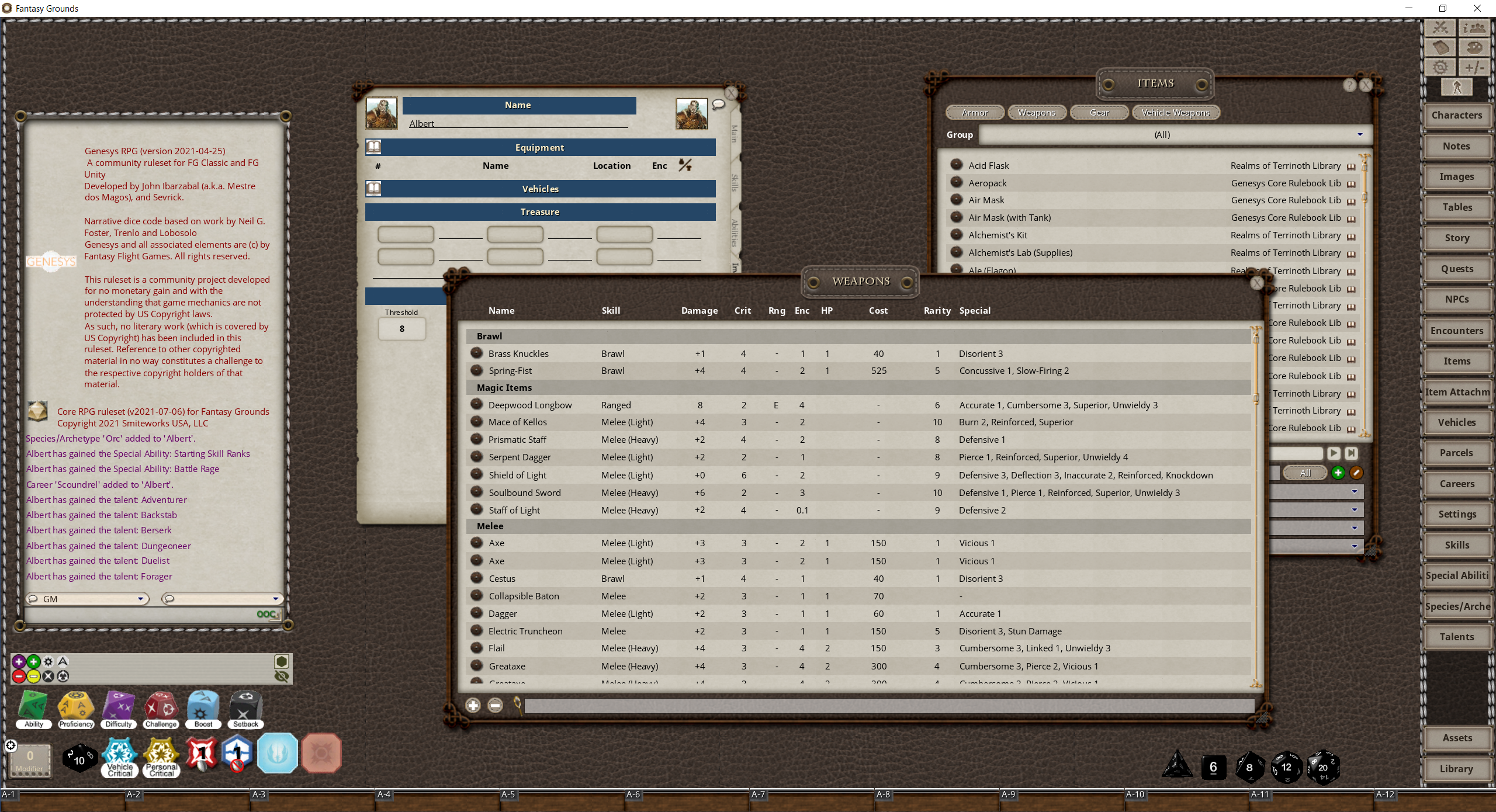Screen dimensions: 1496x812
Task: Open the Library sidebar button
Action: pyautogui.click(x=1457, y=769)
